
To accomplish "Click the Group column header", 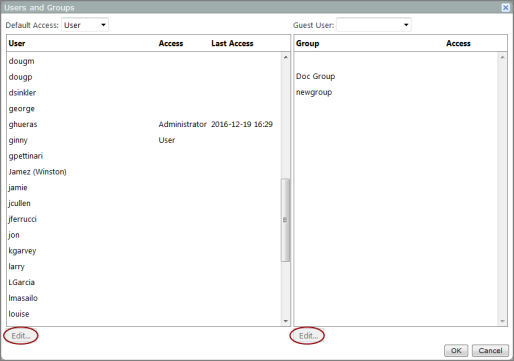I will point(308,43).
